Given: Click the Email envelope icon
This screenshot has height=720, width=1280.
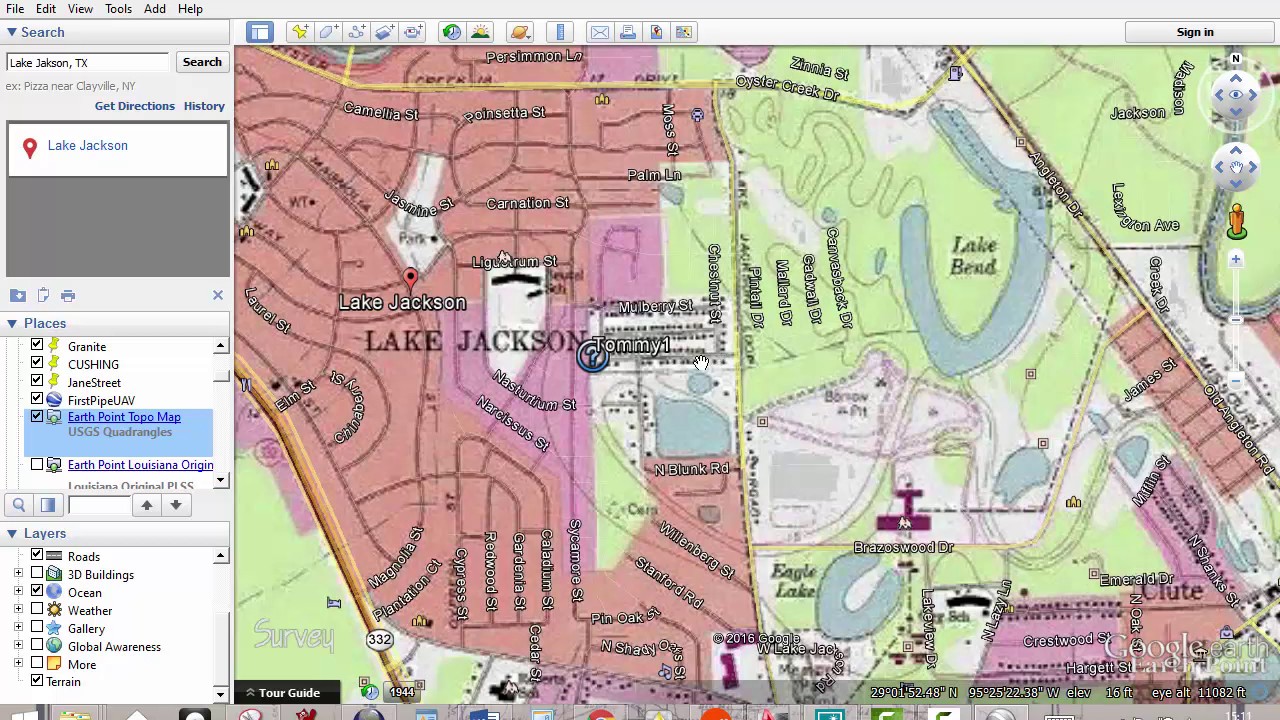Looking at the screenshot, I should (600, 32).
